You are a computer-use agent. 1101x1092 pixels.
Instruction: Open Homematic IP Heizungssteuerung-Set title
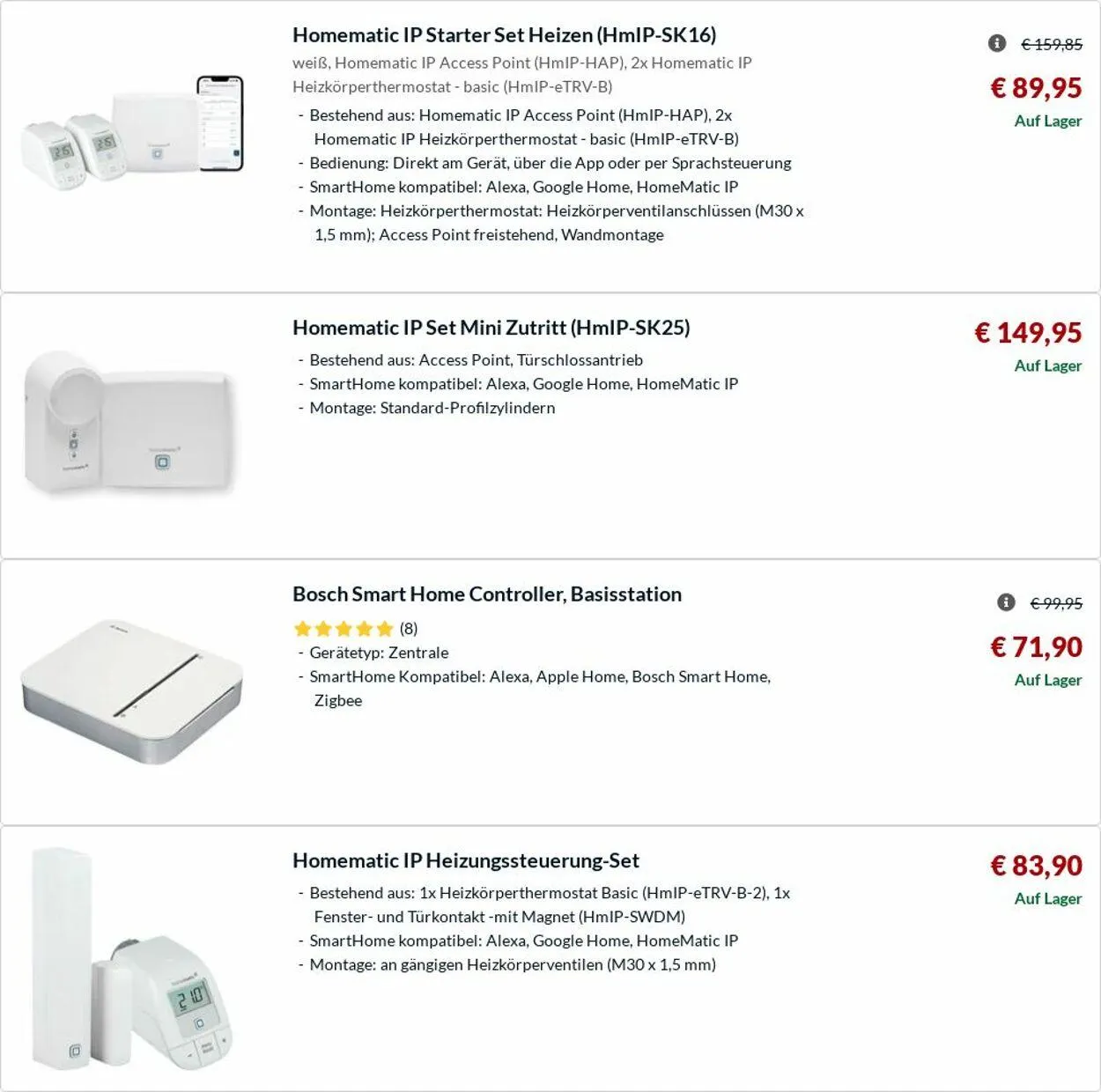click(x=465, y=860)
